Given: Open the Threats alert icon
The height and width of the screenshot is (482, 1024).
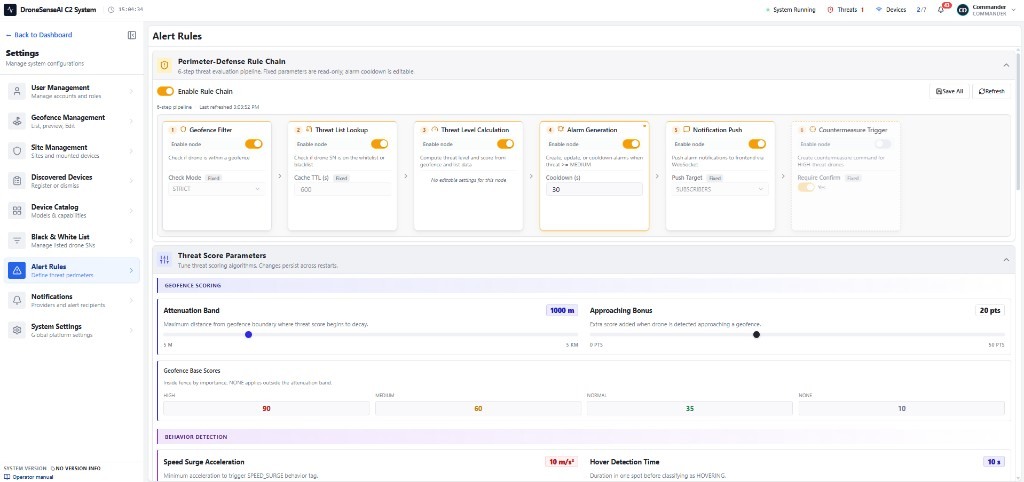Looking at the screenshot, I should pos(831,10).
